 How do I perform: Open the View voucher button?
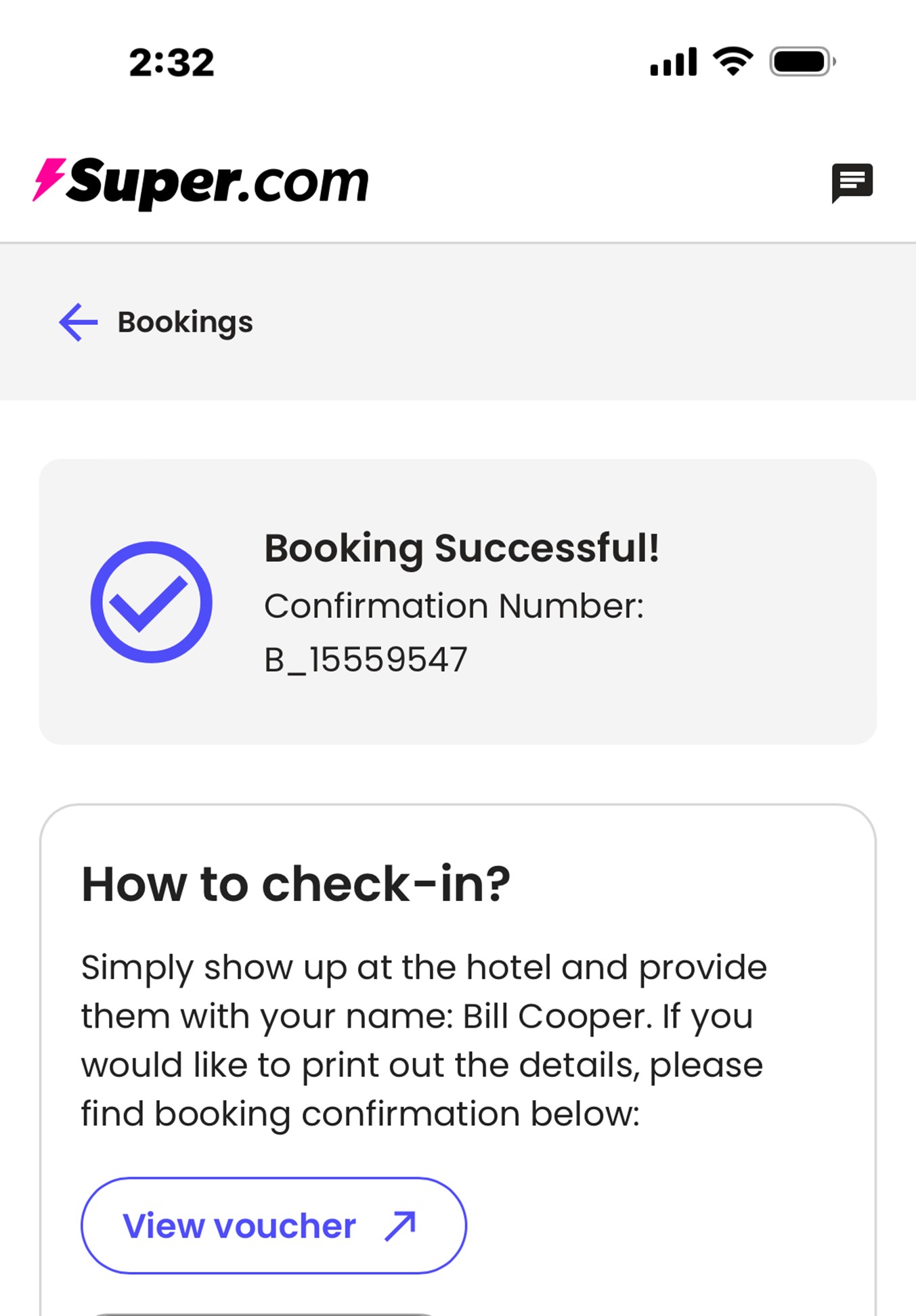(x=274, y=1226)
